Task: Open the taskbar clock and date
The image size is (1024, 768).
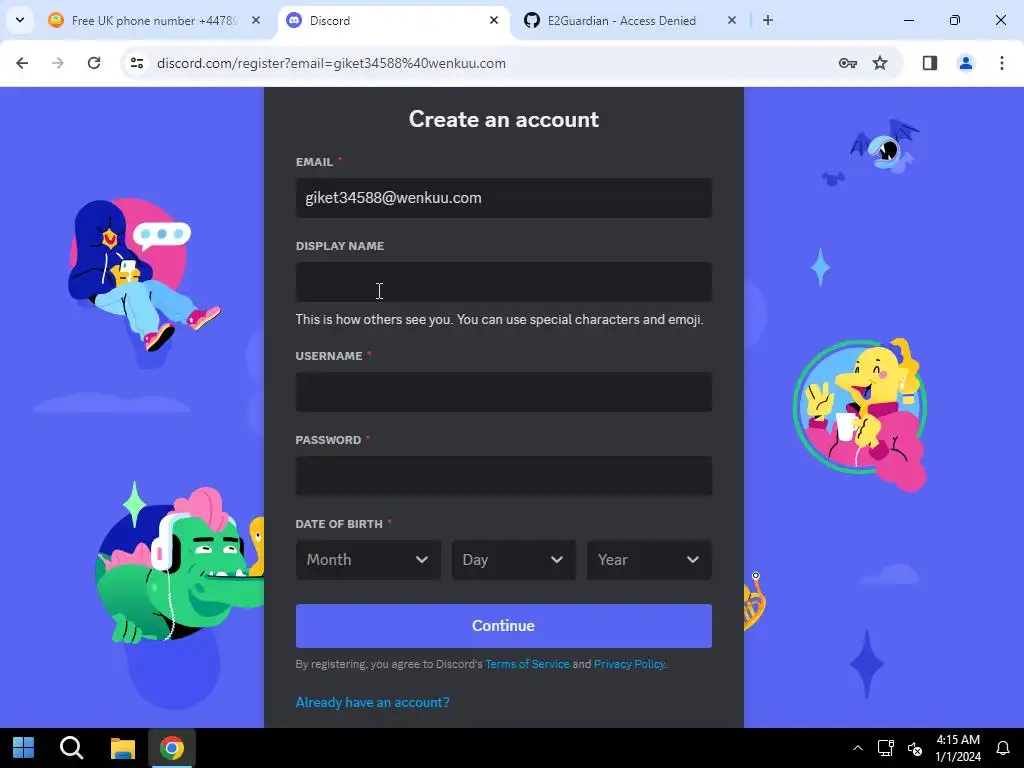Action: point(958,748)
